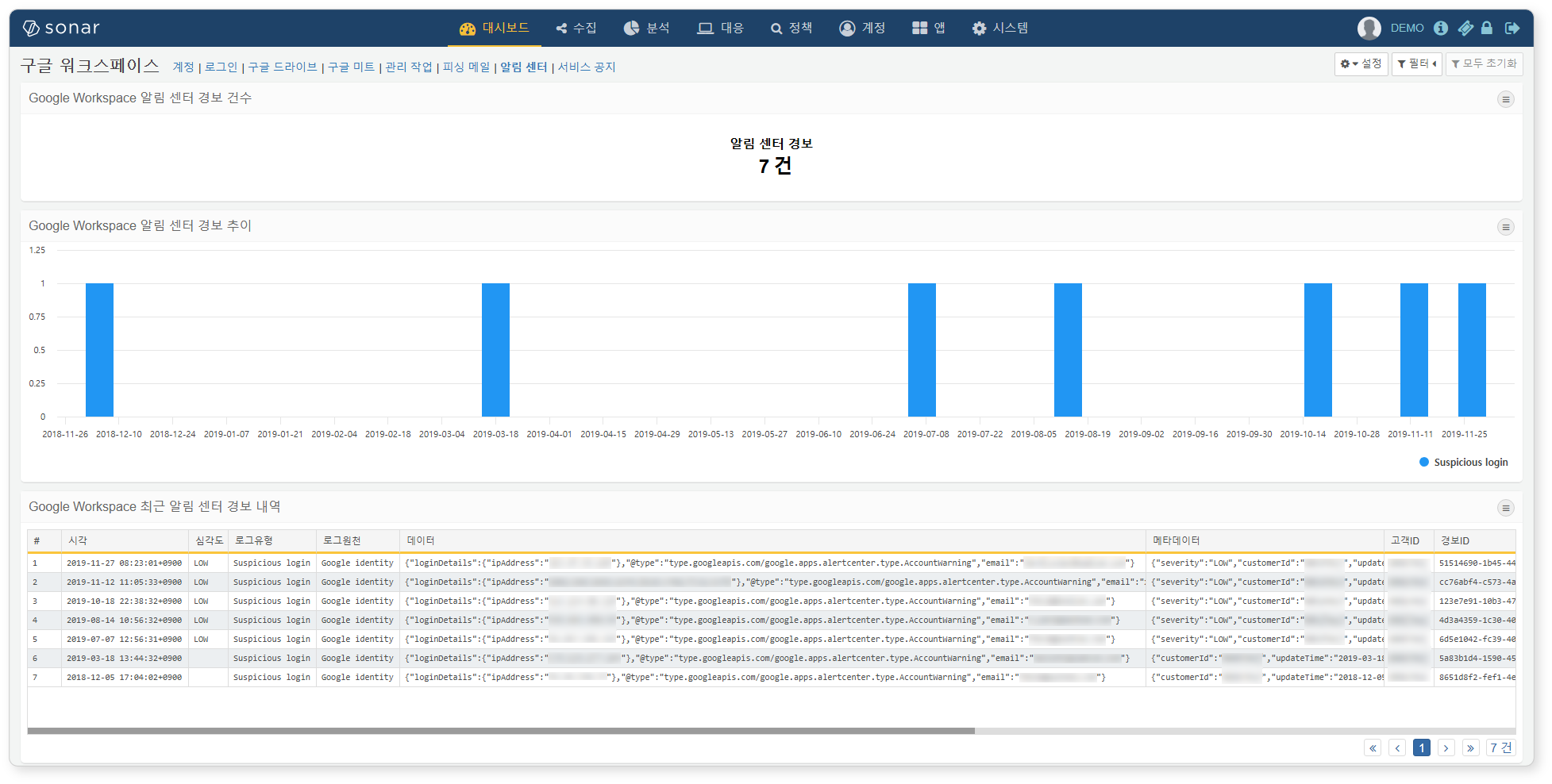Sort by 심각도 column header
This screenshot has width=1552, height=784.
[x=209, y=540]
